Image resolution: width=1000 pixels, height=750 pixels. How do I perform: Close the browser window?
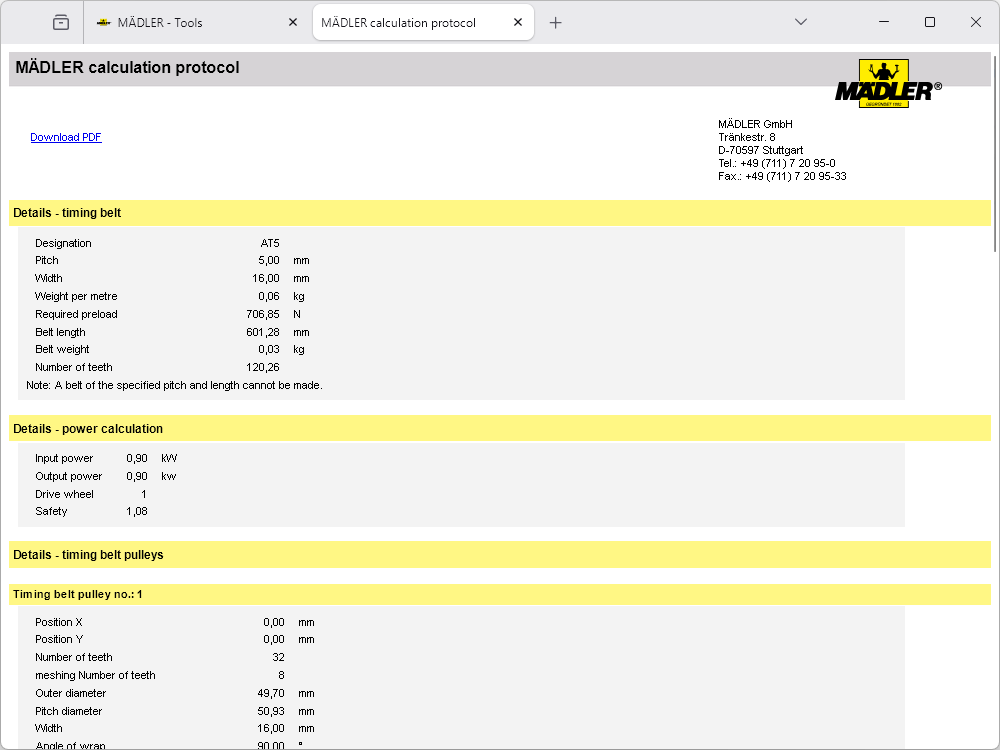[976, 22]
